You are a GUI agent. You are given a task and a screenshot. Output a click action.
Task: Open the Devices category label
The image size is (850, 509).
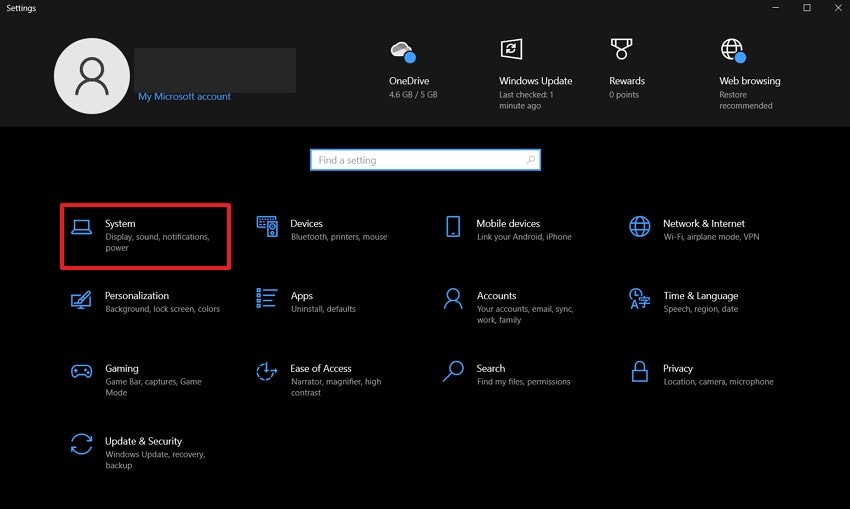(306, 223)
